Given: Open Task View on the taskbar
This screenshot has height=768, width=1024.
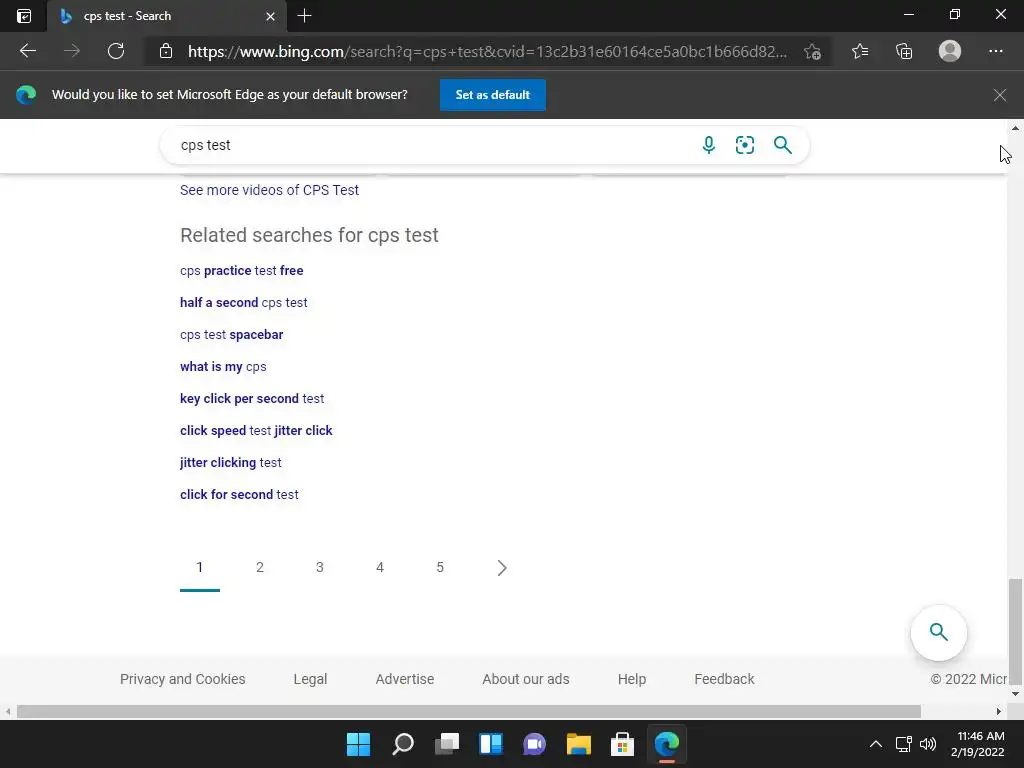Looking at the screenshot, I should [x=447, y=744].
